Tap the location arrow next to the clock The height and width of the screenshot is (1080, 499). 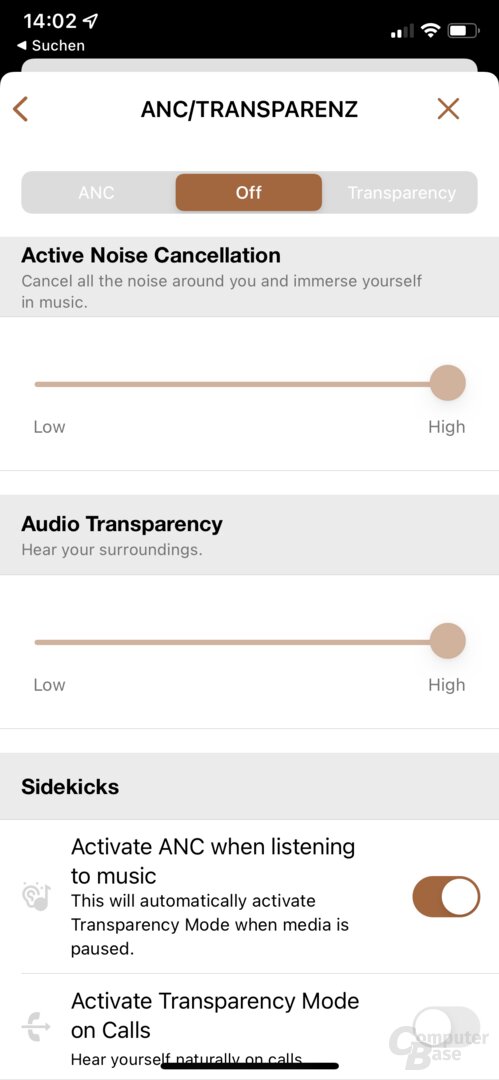90,21
